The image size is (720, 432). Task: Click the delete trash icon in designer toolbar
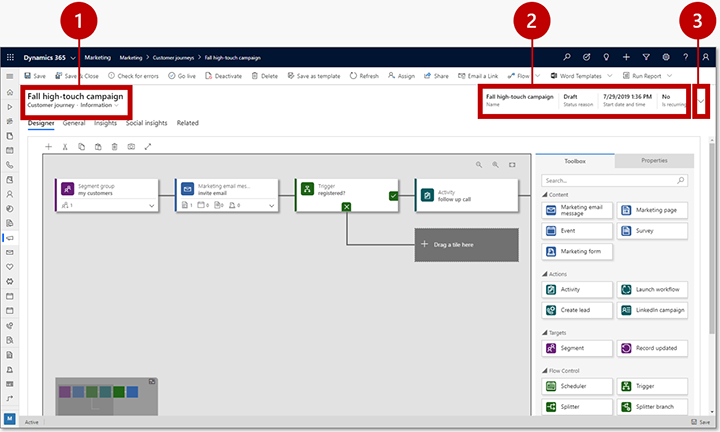click(x=114, y=146)
